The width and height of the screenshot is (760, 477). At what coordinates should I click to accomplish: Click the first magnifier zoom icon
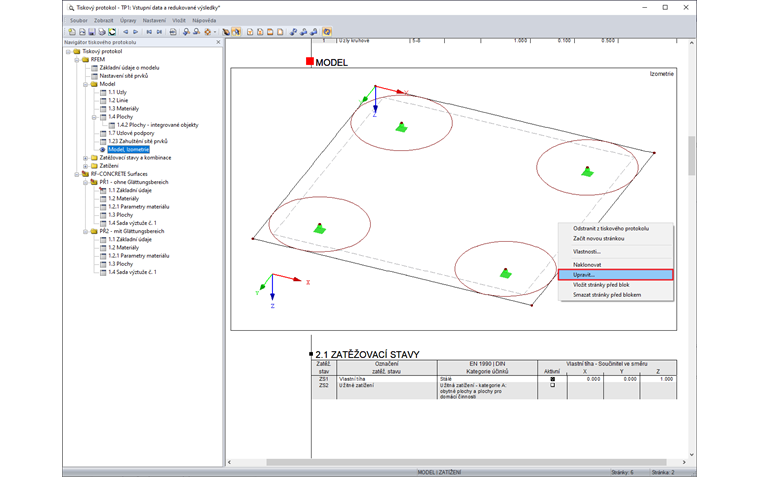click(186, 32)
